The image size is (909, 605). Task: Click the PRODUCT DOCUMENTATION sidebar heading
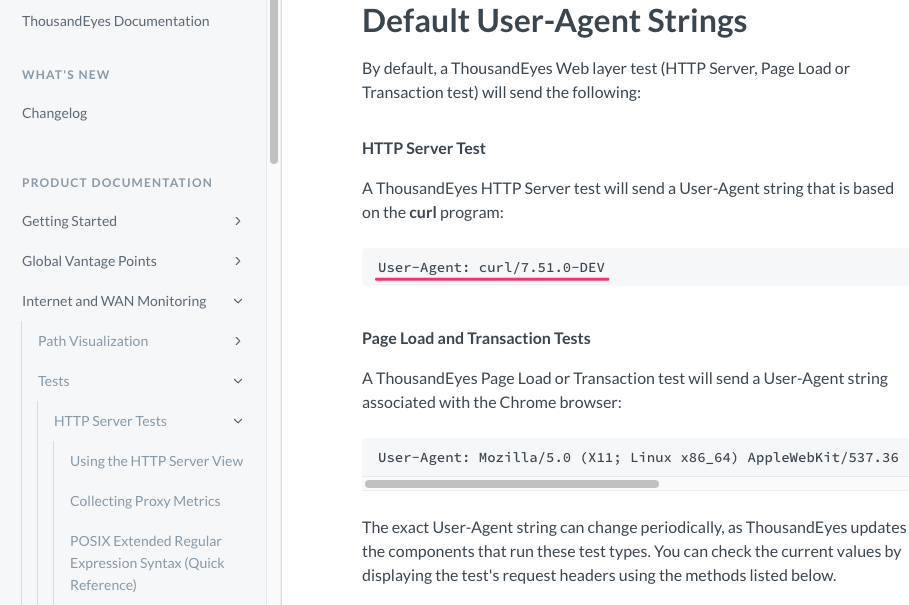pos(117,183)
